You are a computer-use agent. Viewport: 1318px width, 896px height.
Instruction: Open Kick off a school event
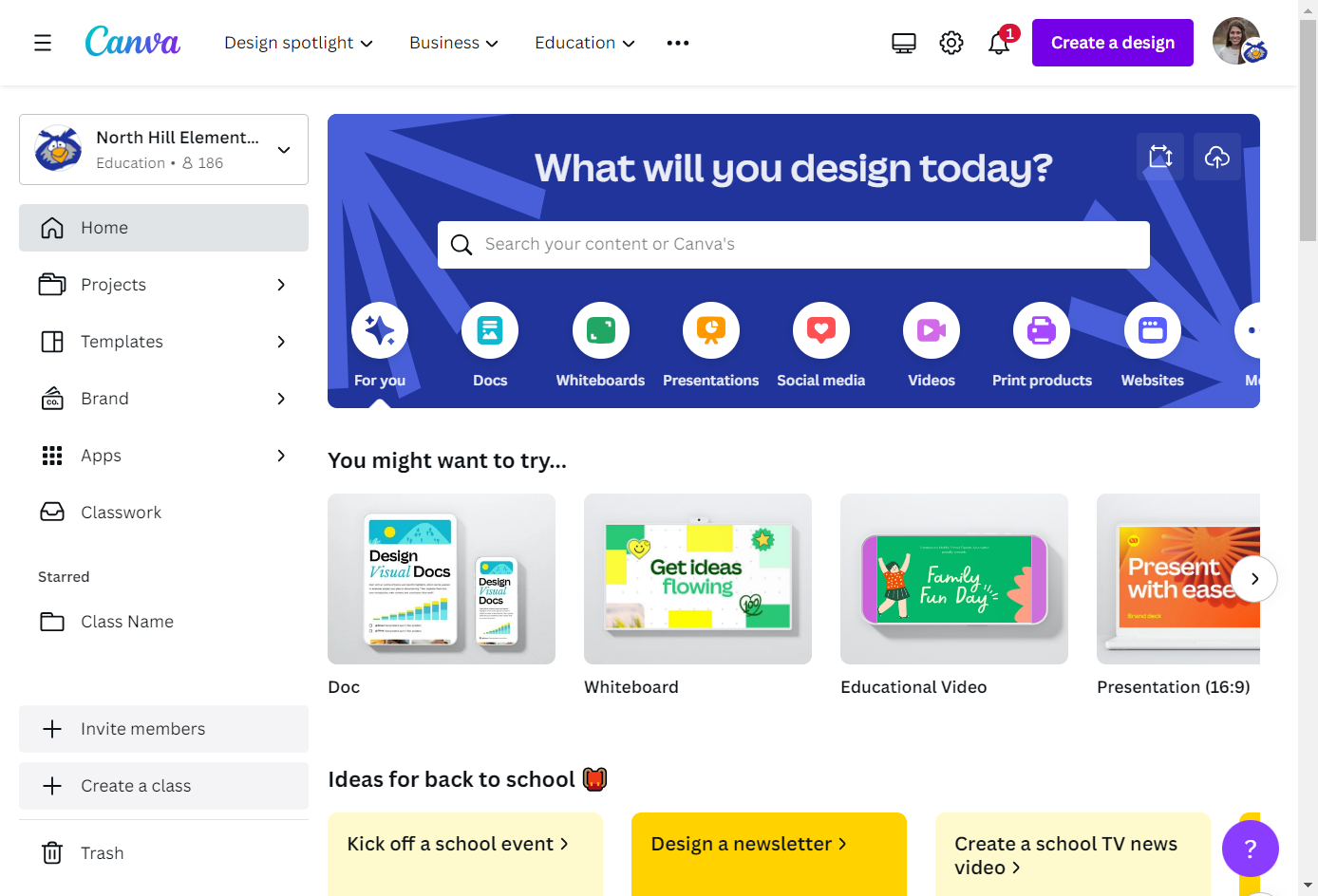tap(465, 854)
